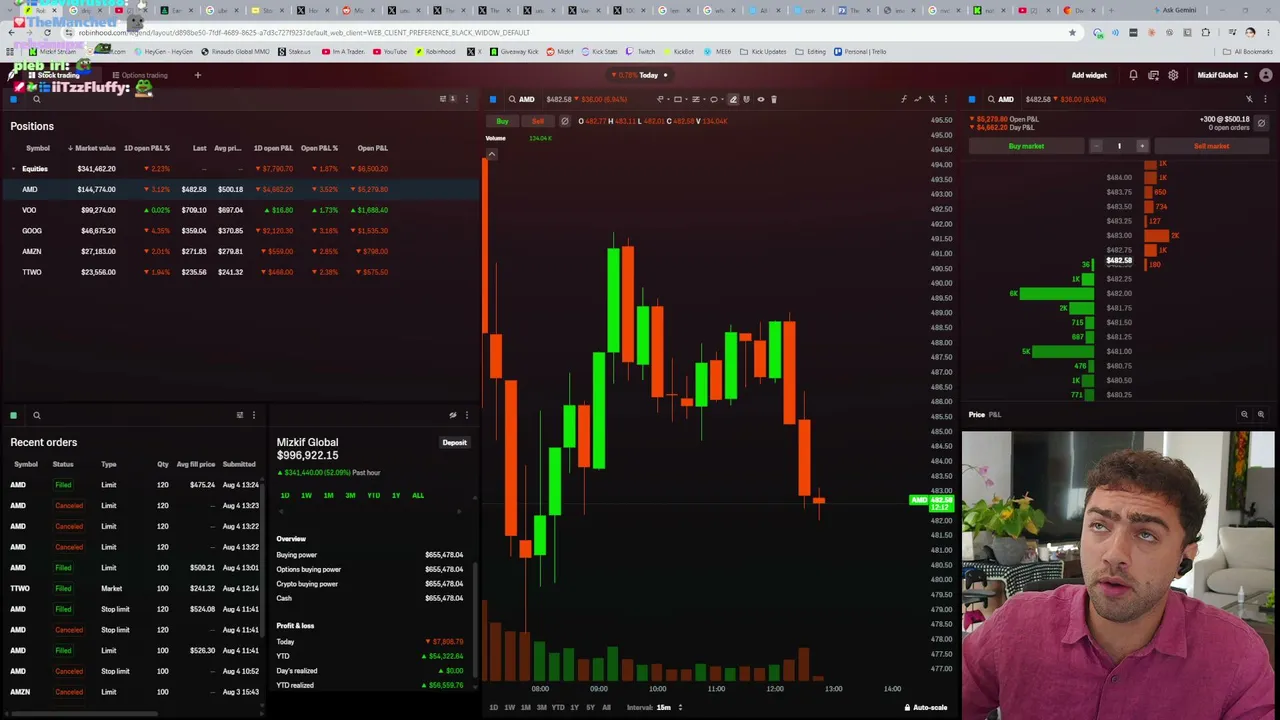Screen dimensions: 1280x720
Task: Go back in the browser
Action: tap(11, 32)
